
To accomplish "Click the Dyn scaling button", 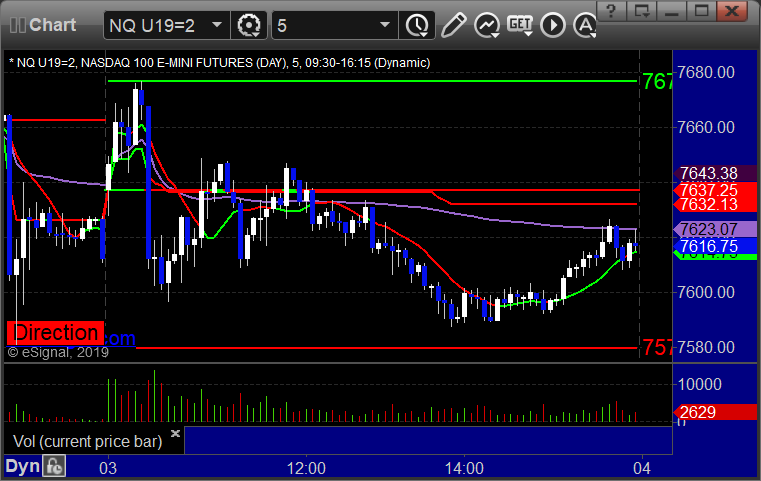I will 22,466.
